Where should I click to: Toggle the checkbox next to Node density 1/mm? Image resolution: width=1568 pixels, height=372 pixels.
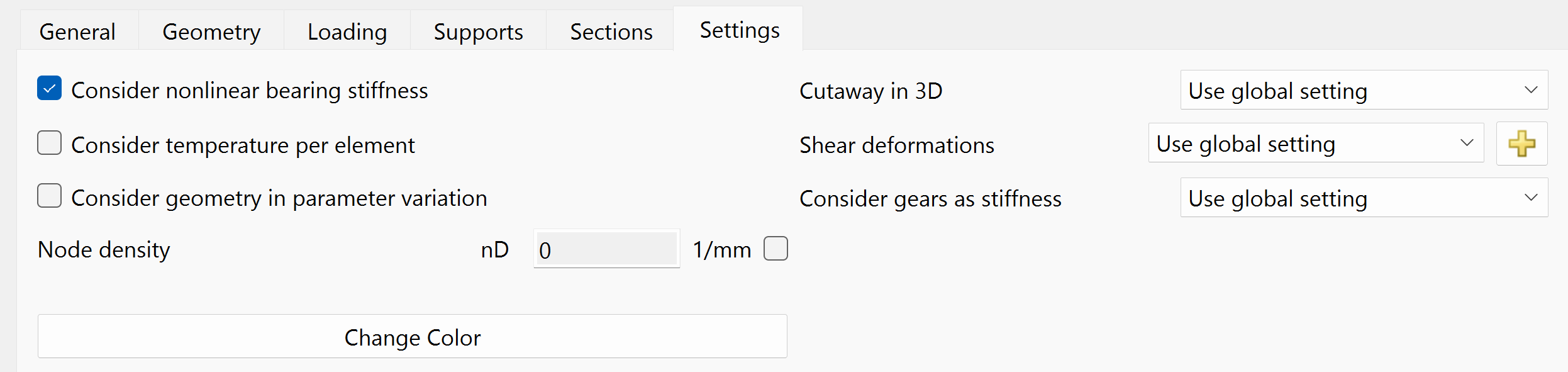[x=776, y=249]
